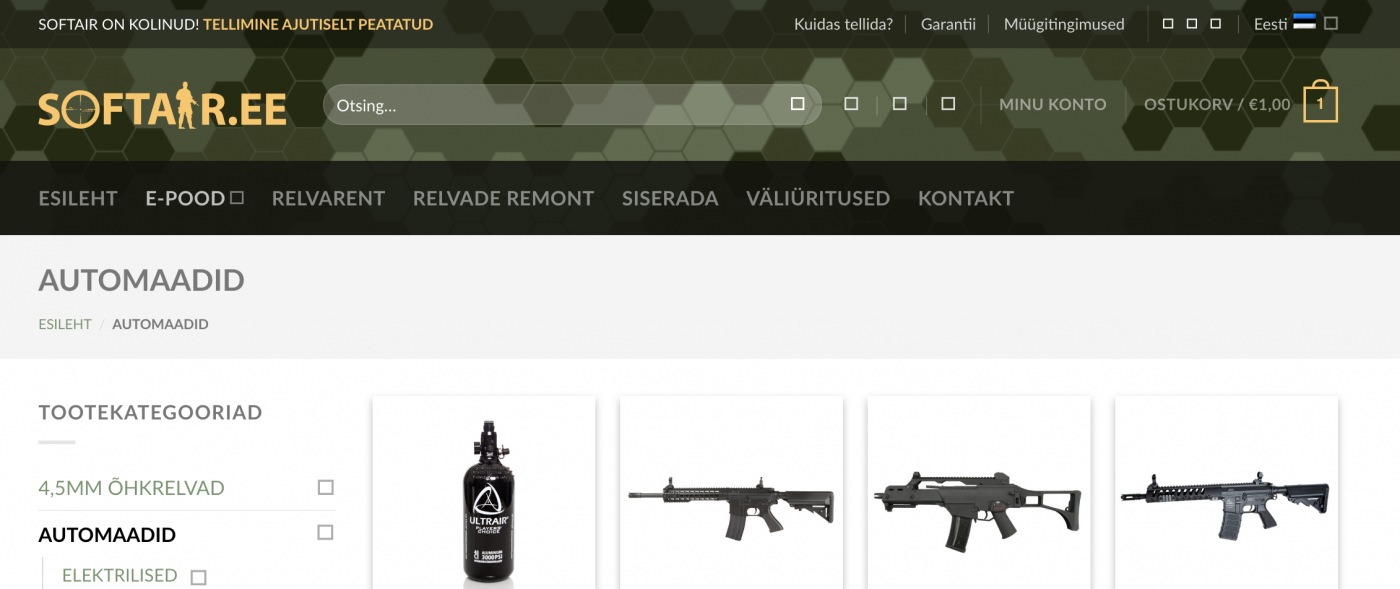Click the shopping bag cart icon
The height and width of the screenshot is (589, 1400).
[1320, 102]
